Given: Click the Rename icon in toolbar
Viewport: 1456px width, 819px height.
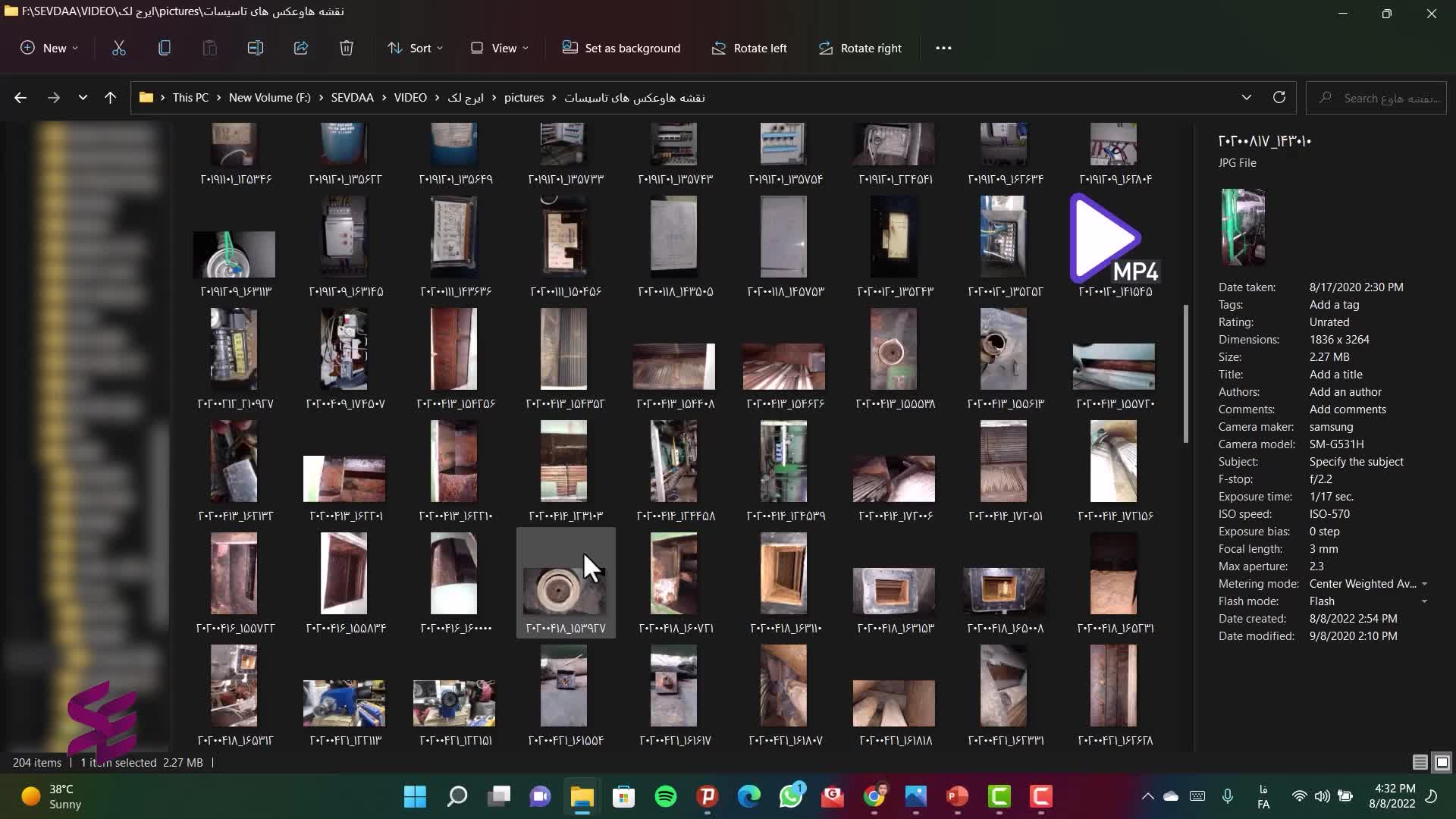Looking at the screenshot, I should 256,48.
